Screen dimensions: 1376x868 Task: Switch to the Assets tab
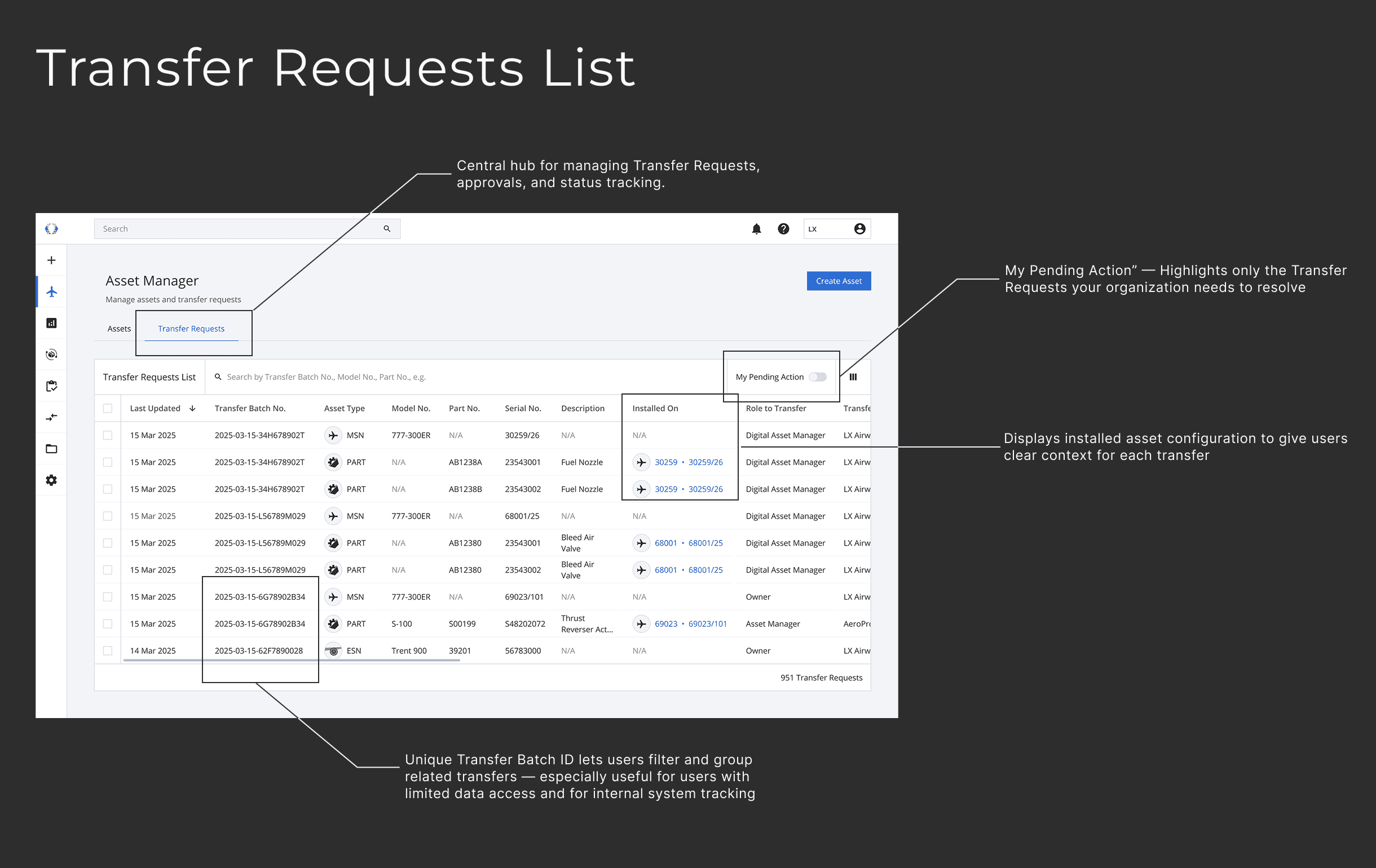coord(119,329)
